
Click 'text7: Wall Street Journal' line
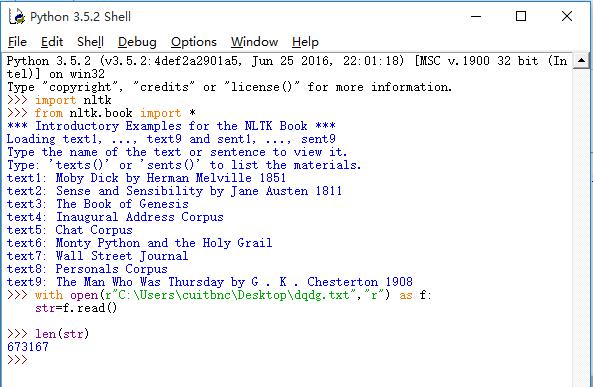[x=98, y=256]
